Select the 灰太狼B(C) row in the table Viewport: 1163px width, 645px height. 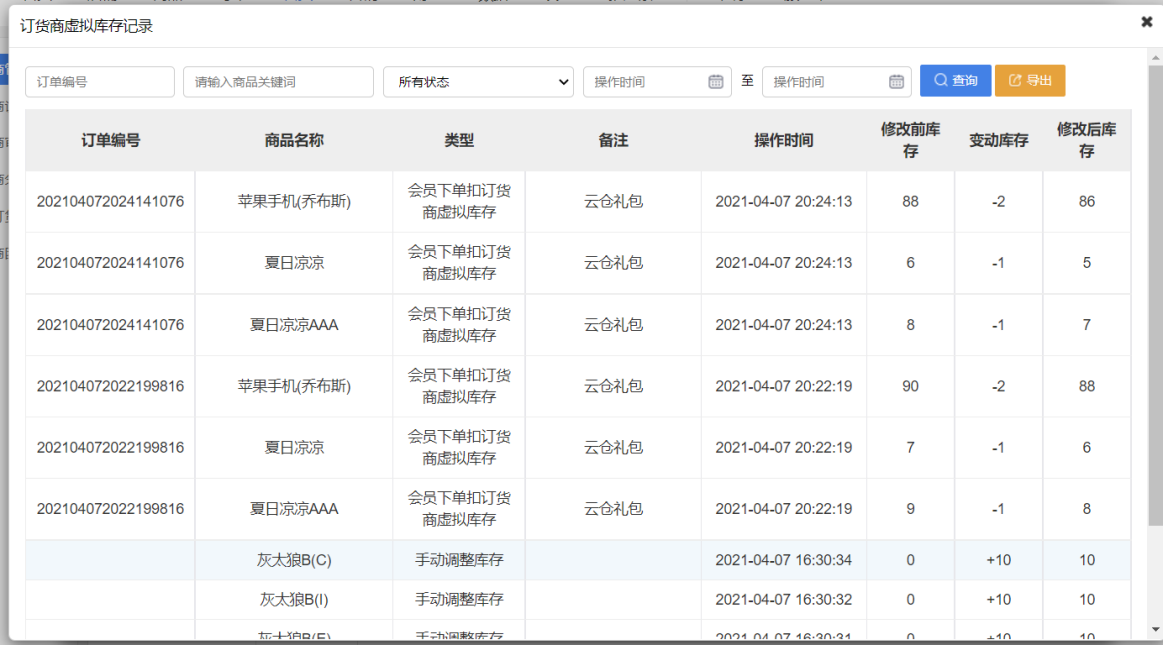[x=288, y=560]
